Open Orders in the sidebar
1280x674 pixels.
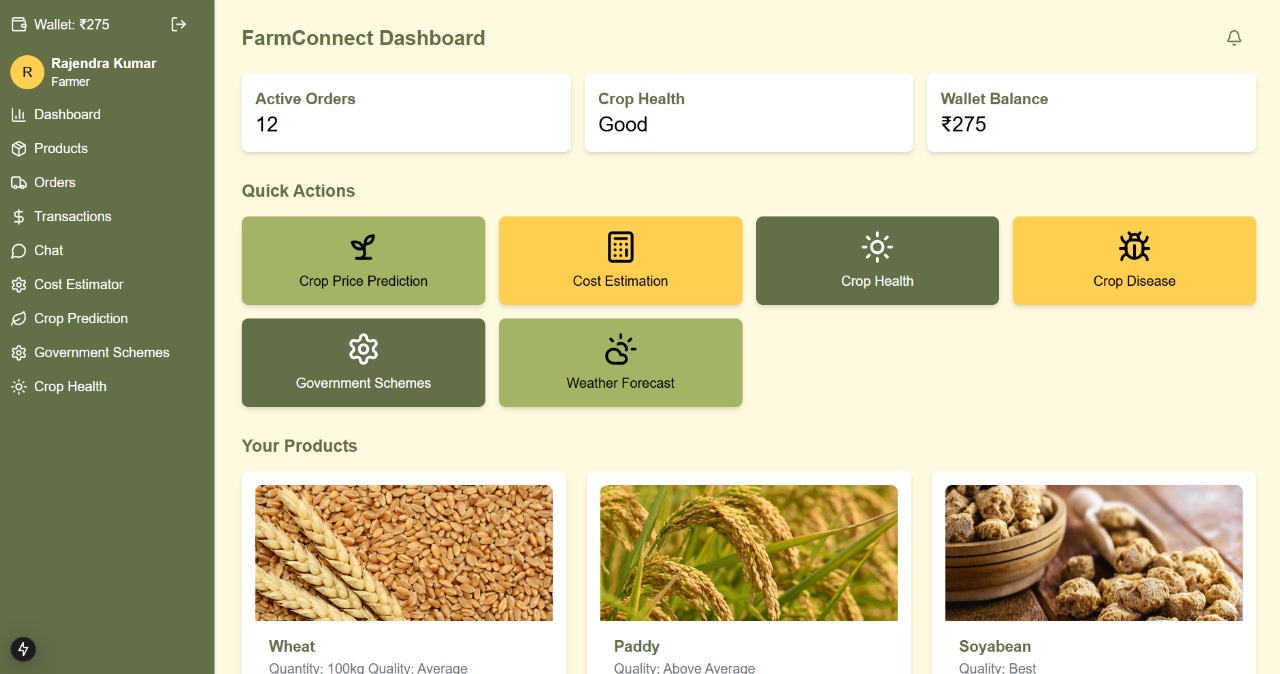click(x=55, y=182)
